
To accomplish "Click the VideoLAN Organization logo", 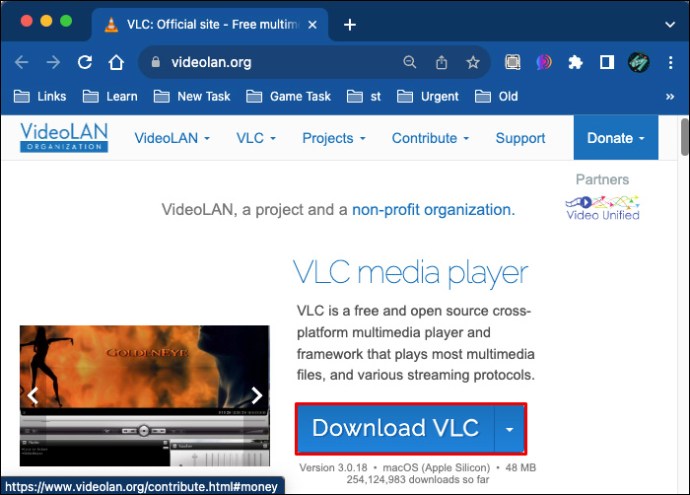I will point(64,137).
